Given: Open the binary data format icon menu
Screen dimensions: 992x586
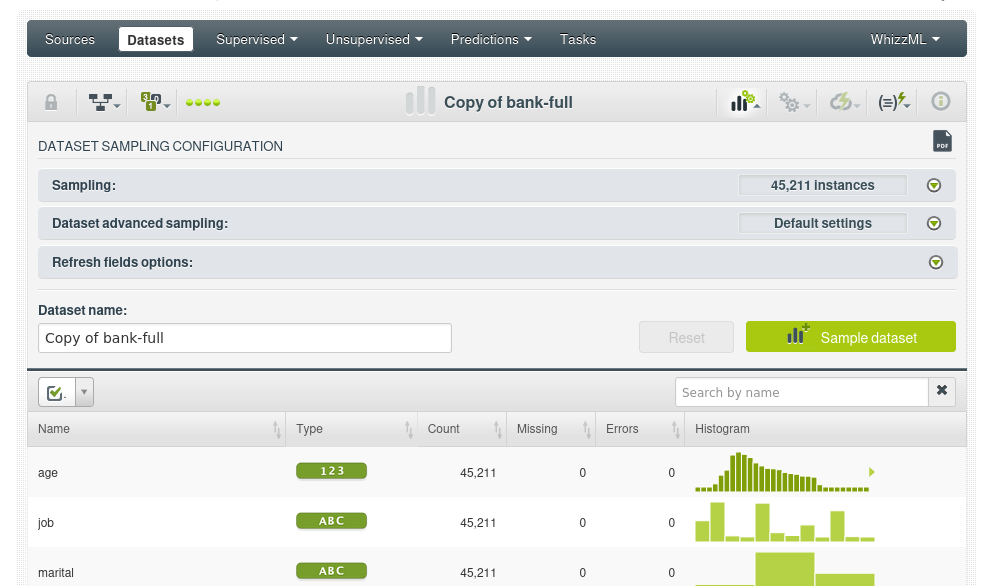Looking at the screenshot, I should click(x=154, y=102).
